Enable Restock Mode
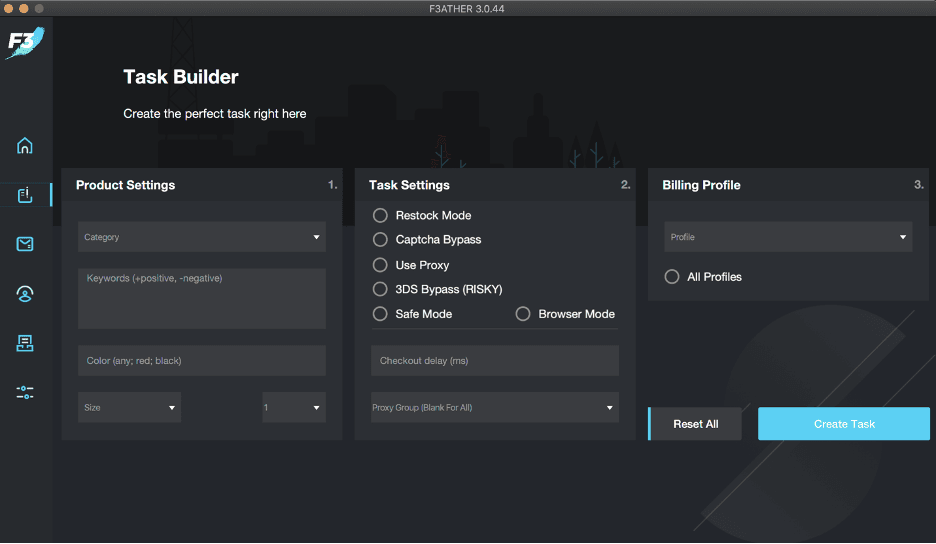 click(x=380, y=215)
